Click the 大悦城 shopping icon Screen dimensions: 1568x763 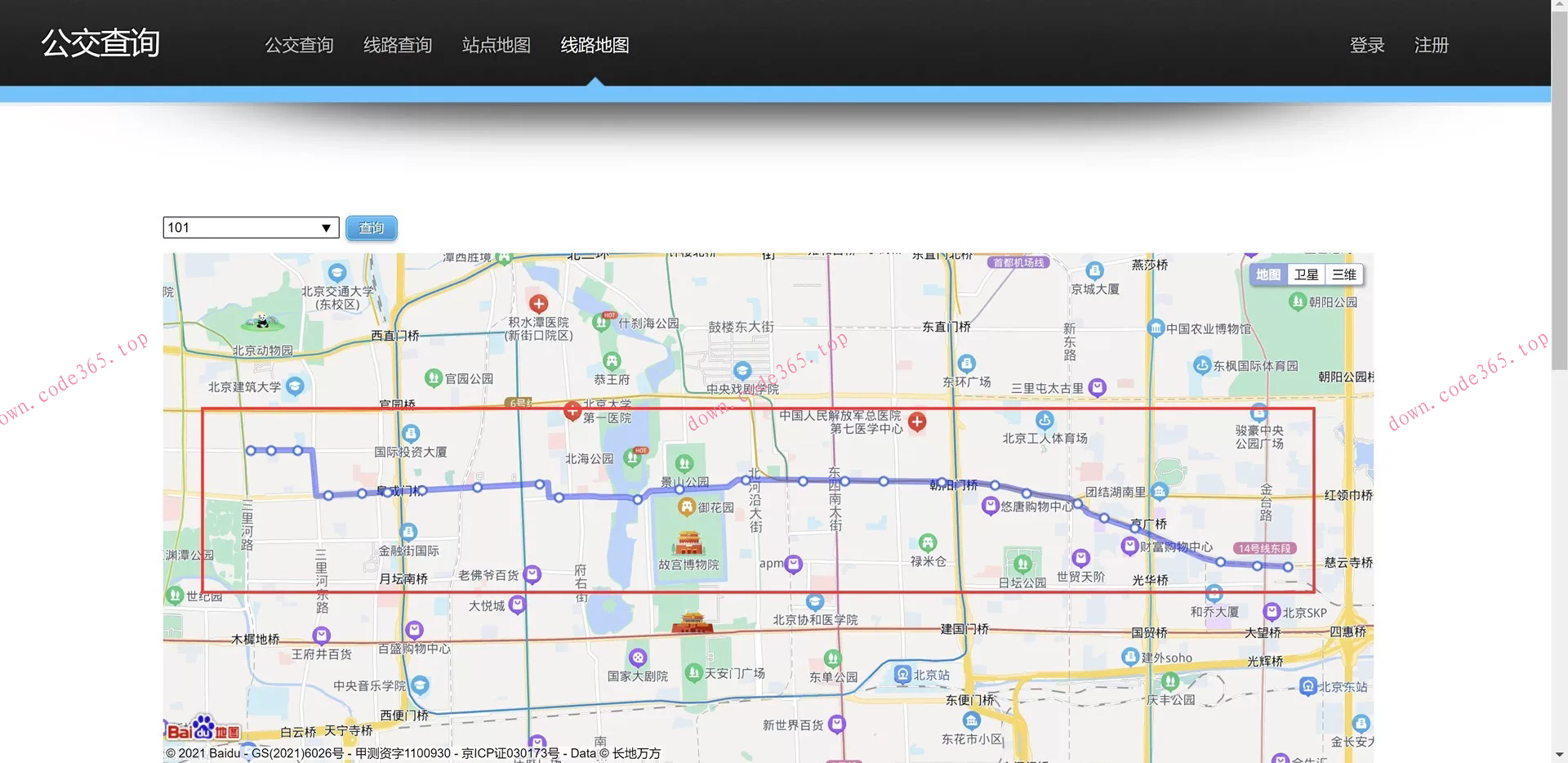point(517,605)
